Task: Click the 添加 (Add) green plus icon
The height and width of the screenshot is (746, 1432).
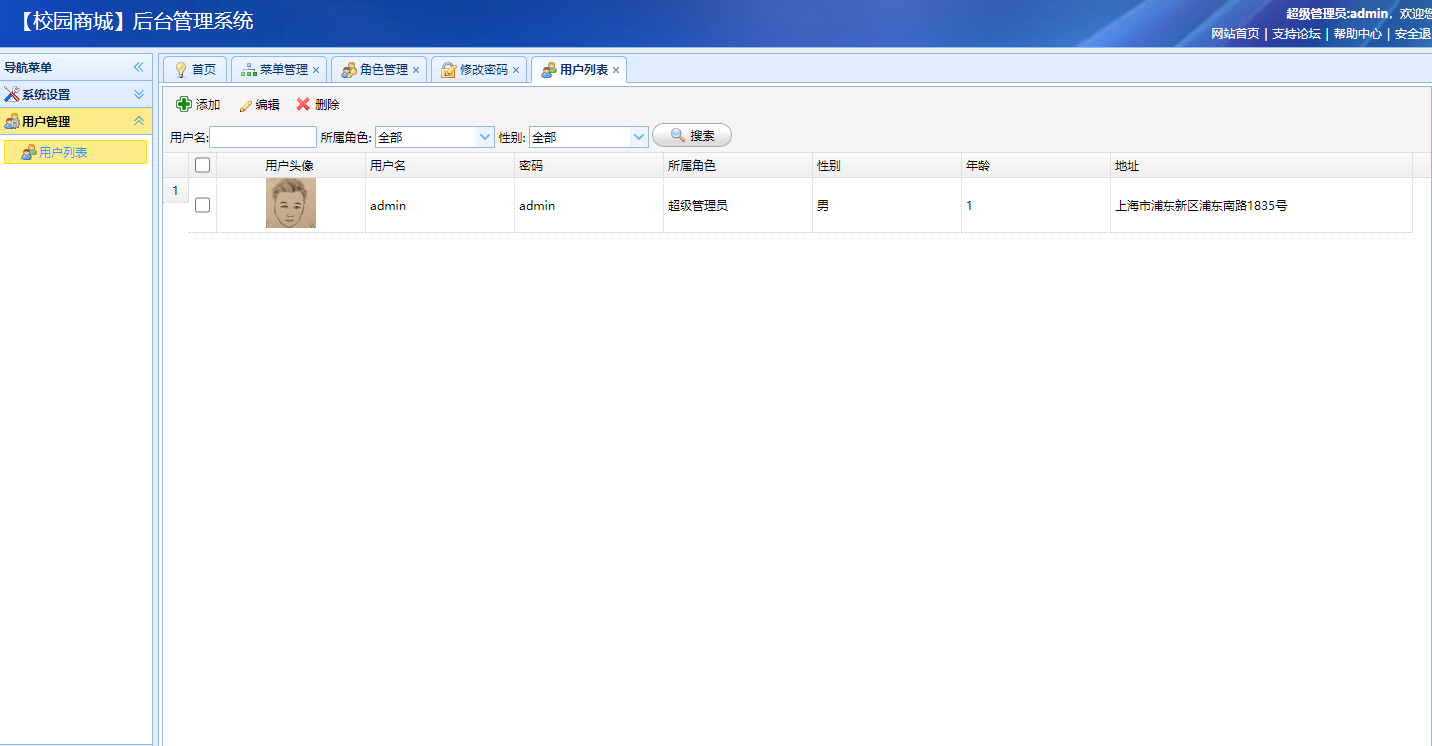Action: click(184, 103)
